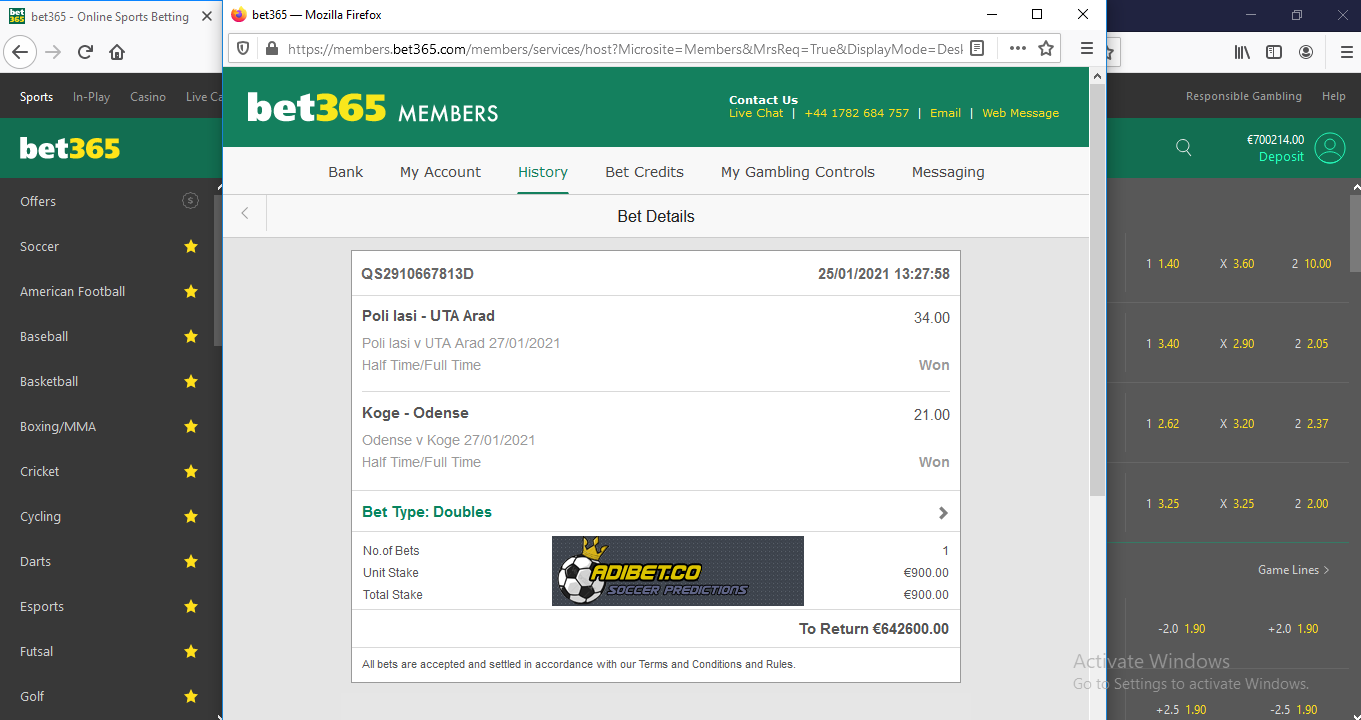
Task: Expand Game Lines chevron
Action: point(1327,570)
